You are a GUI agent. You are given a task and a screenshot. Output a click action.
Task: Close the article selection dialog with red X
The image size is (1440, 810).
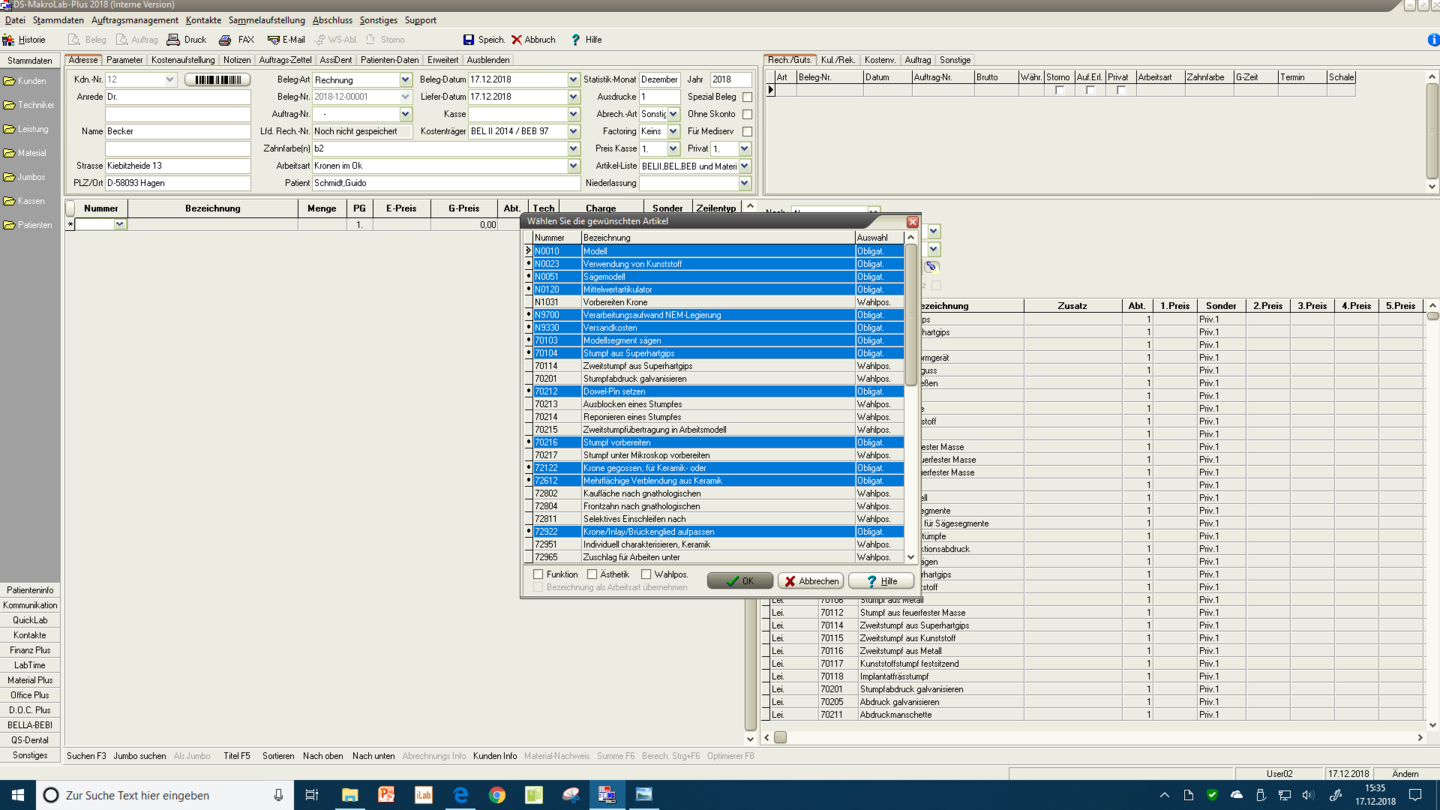[x=912, y=221]
